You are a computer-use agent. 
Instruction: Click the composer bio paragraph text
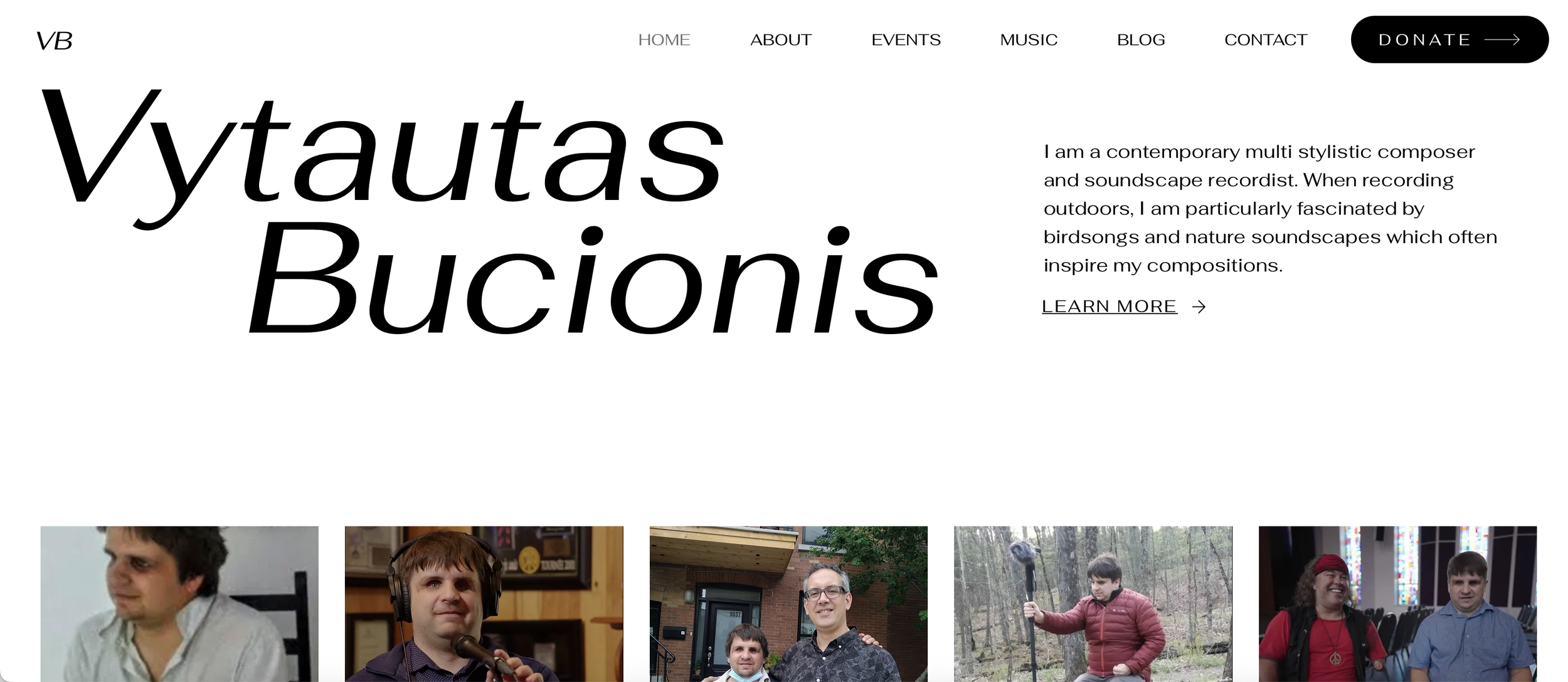pos(1270,209)
